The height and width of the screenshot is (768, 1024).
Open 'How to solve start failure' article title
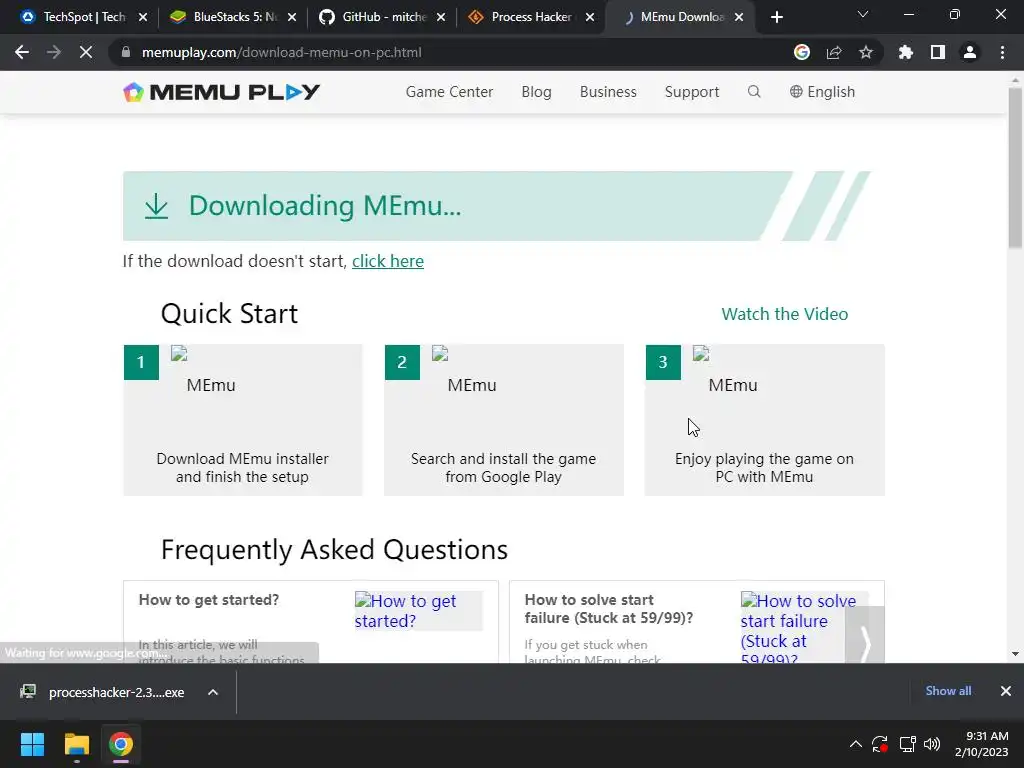pos(609,609)
